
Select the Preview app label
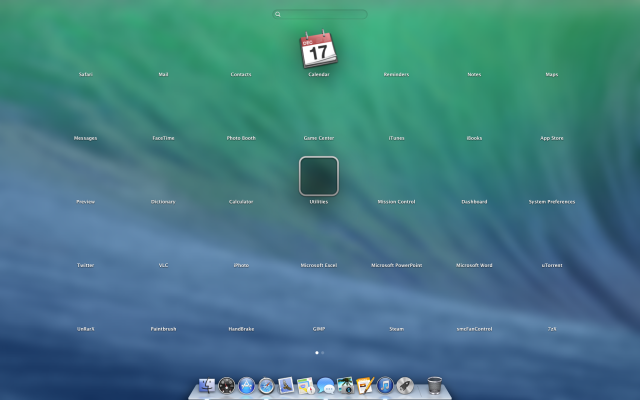(85, 202)
